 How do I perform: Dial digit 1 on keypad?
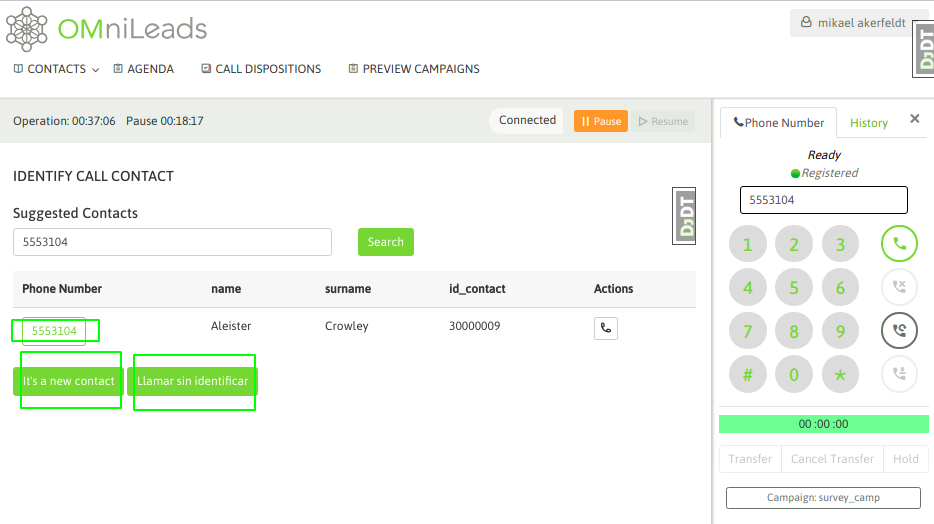[748, 244]
